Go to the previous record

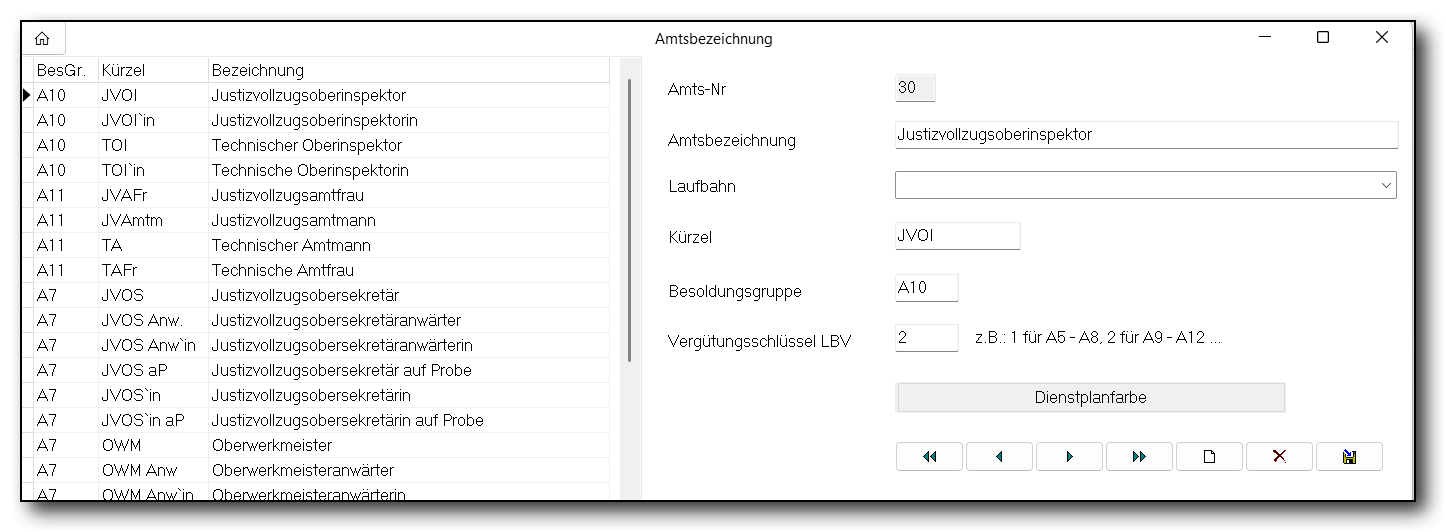999,456
